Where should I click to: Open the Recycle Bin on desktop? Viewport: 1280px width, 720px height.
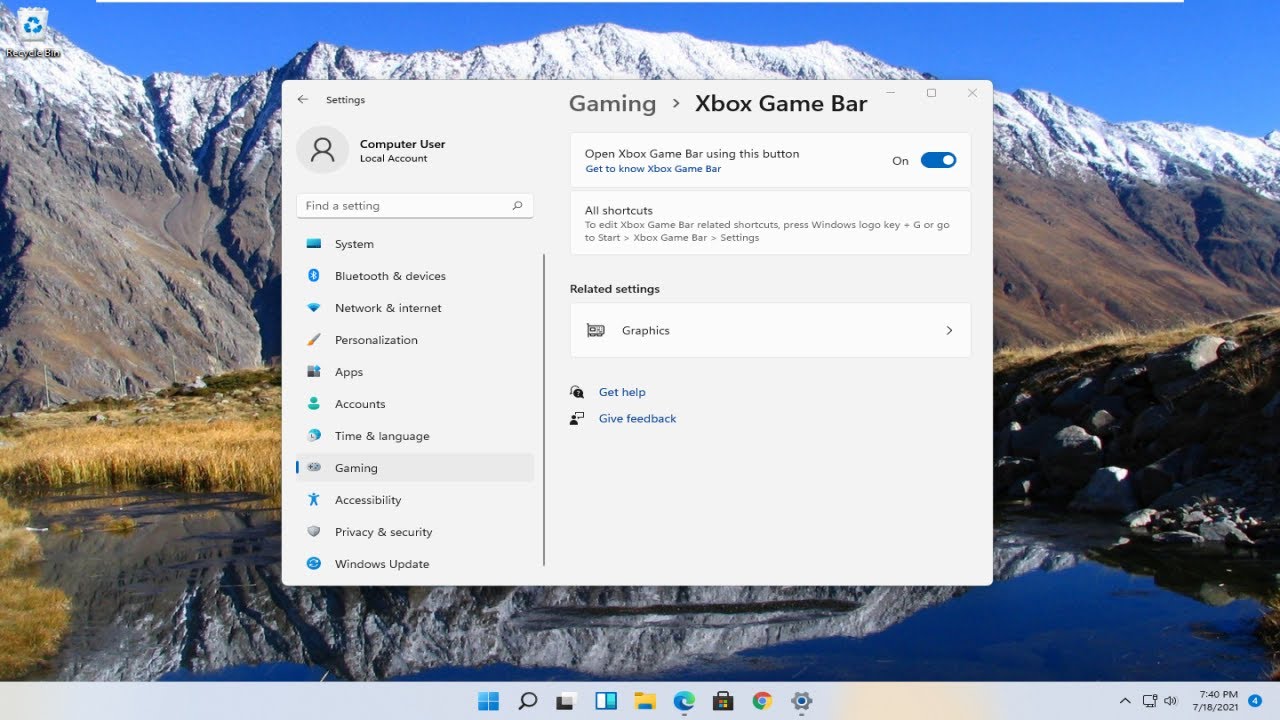(x=33, y=30)
